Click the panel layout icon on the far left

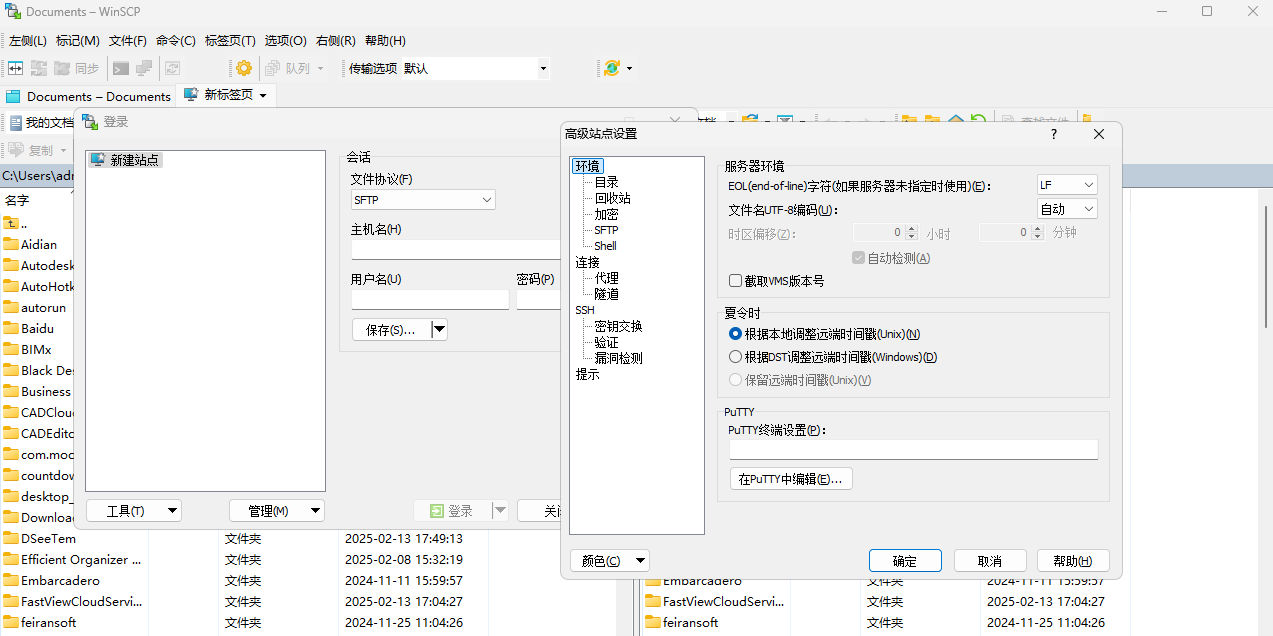[x=14, y=69]
